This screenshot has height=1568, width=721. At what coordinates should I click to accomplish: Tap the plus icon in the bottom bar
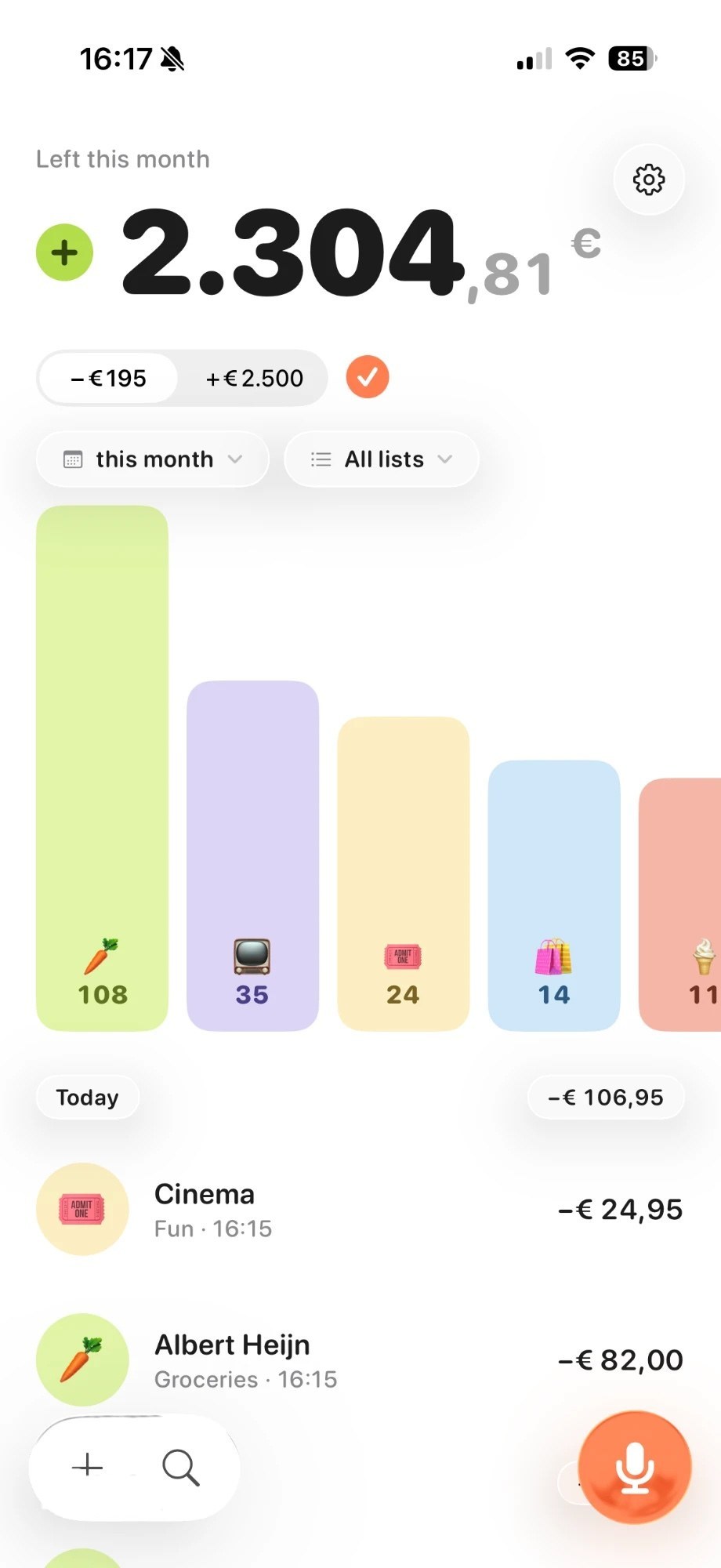[87, 1465]
